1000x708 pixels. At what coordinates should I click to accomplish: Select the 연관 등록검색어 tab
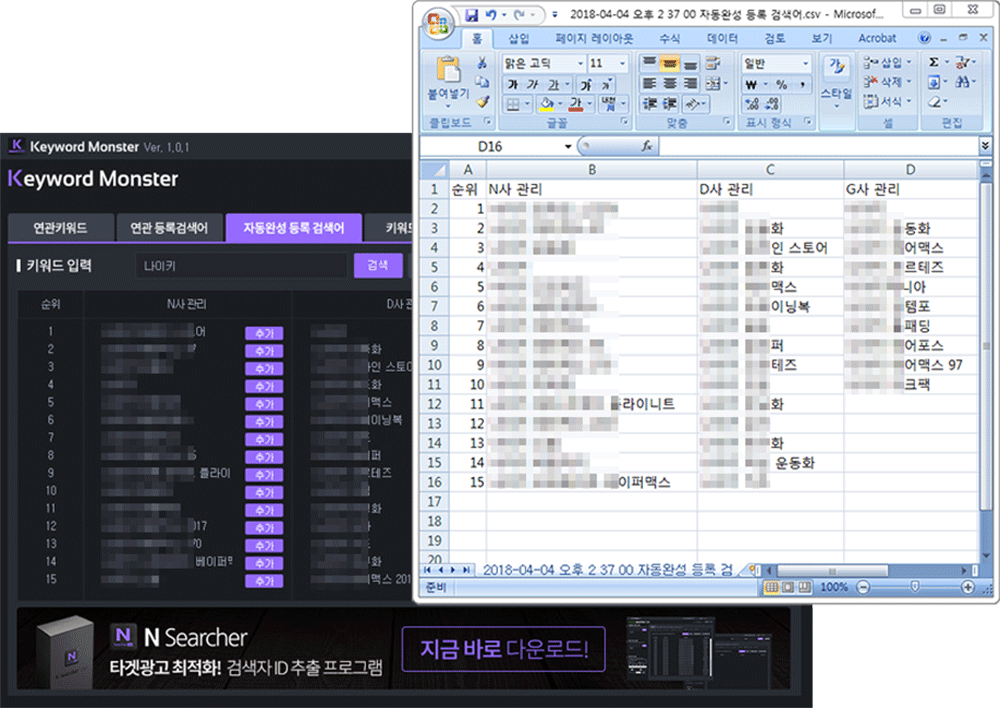169,228
